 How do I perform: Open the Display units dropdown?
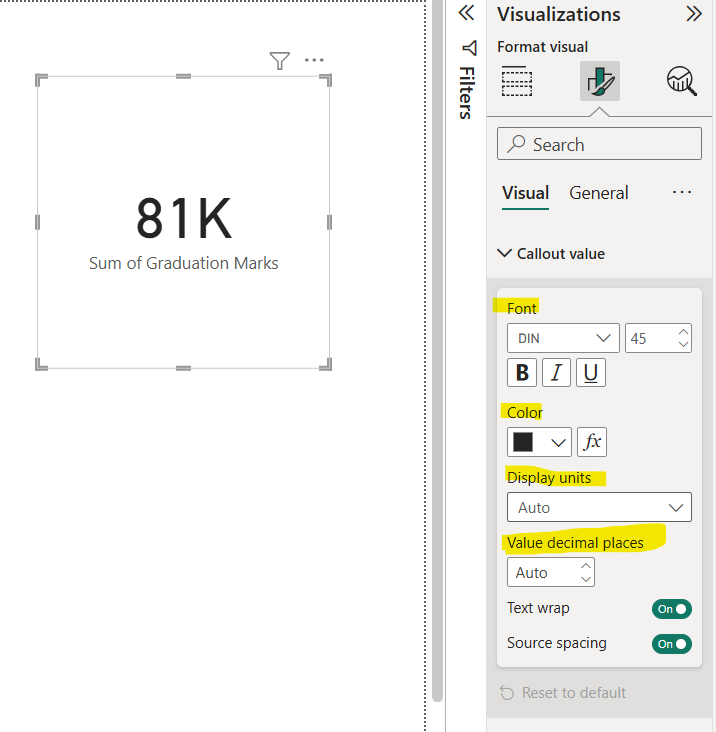pos(599,507)
